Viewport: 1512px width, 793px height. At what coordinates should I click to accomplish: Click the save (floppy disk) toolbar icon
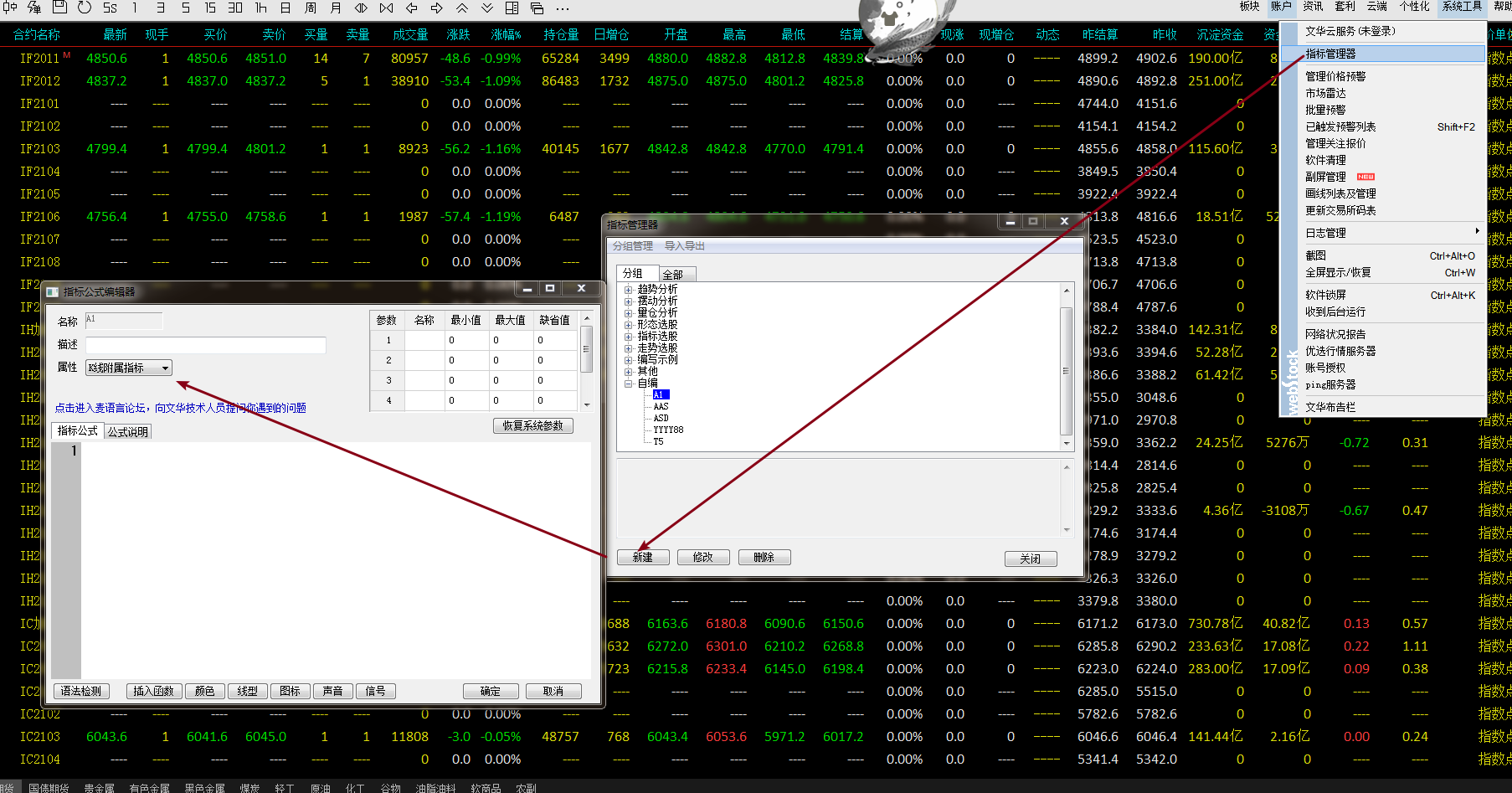pyautogui.click(x=59, y=8)
